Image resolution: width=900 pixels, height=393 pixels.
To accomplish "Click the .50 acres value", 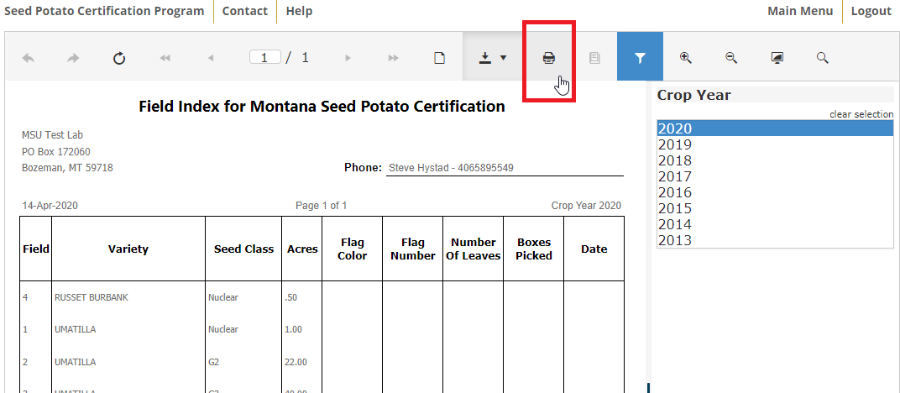I will (x=291, y=298).
